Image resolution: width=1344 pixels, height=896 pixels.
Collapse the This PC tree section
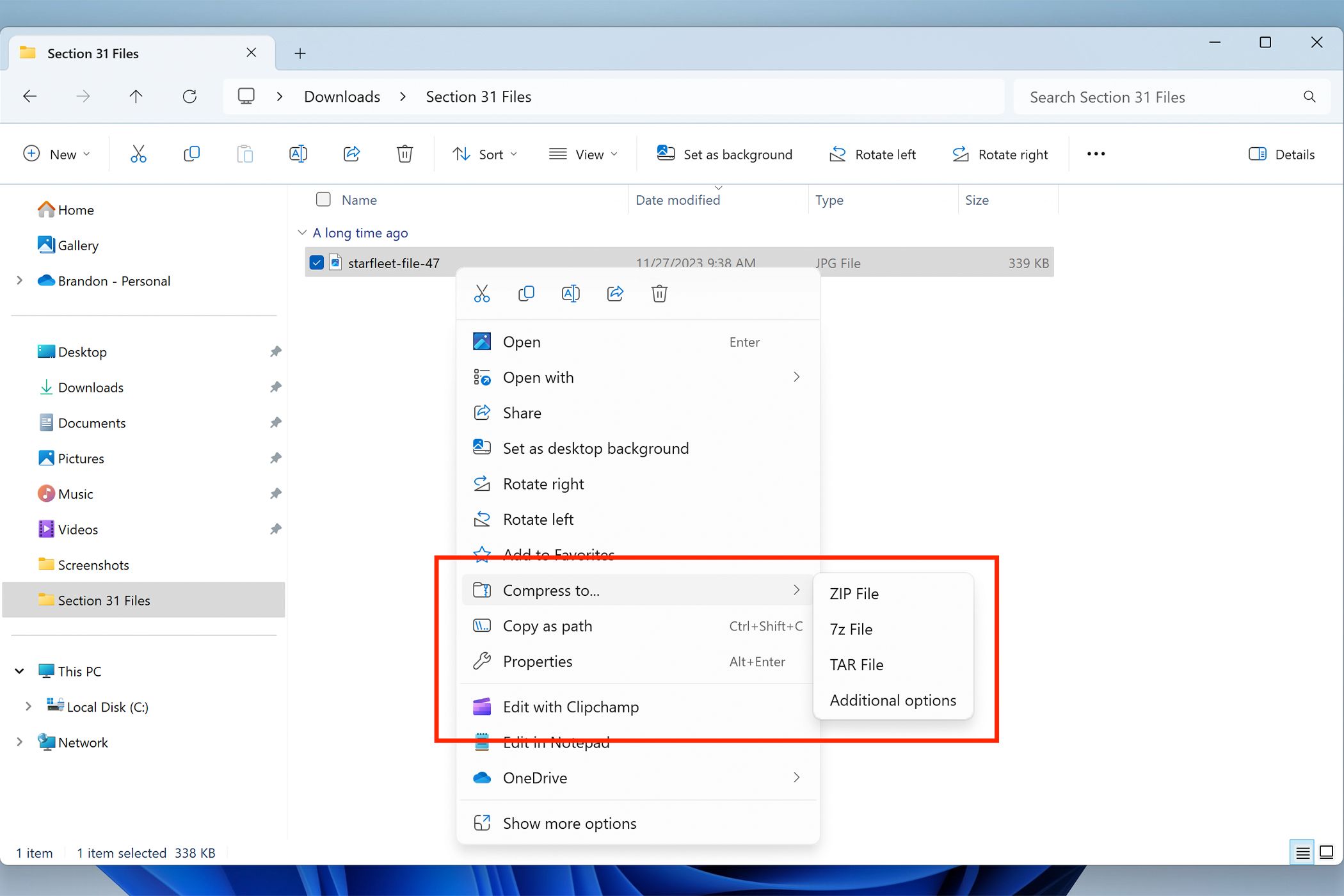19,671
